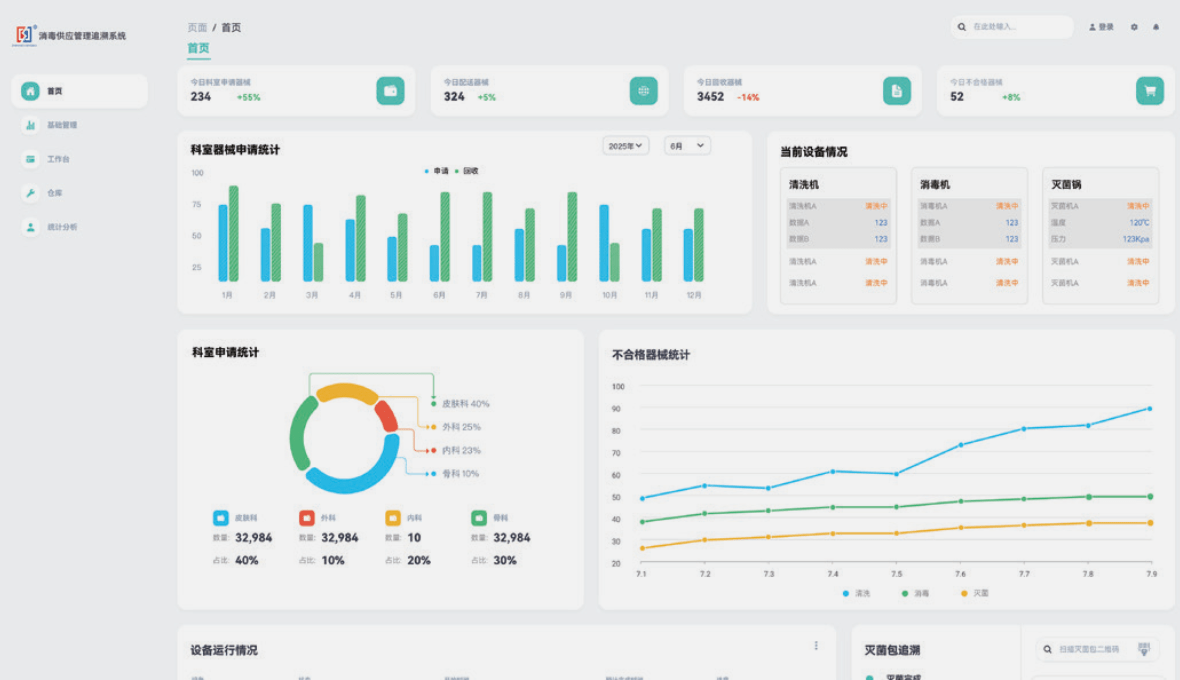The width and height of the screenshot is (1180, 680).
Task: Expand the 6月 month dropdown
Action: tap(687, 146)
